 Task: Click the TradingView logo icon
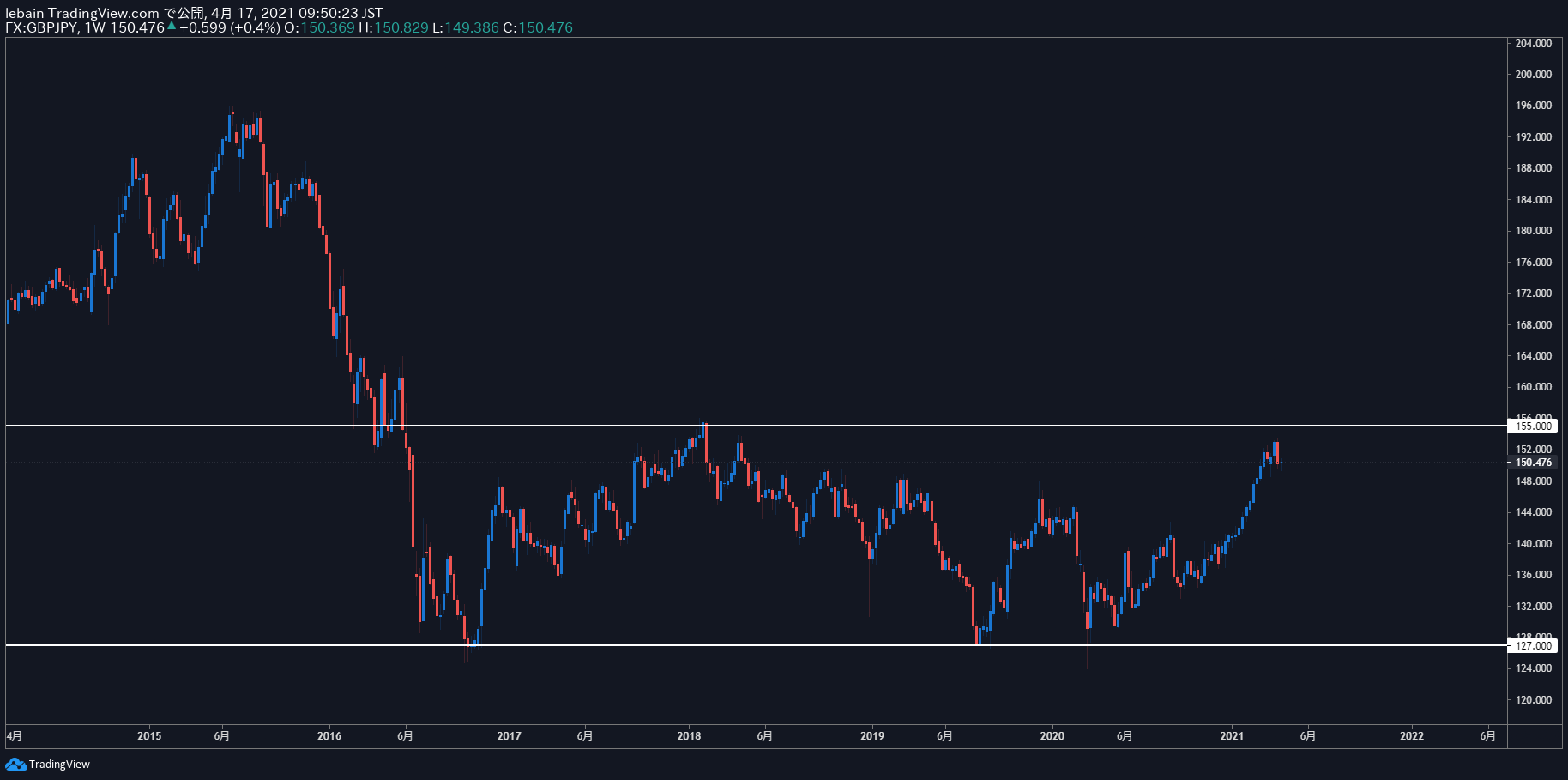pyautogui.click(x=15, y=765)
